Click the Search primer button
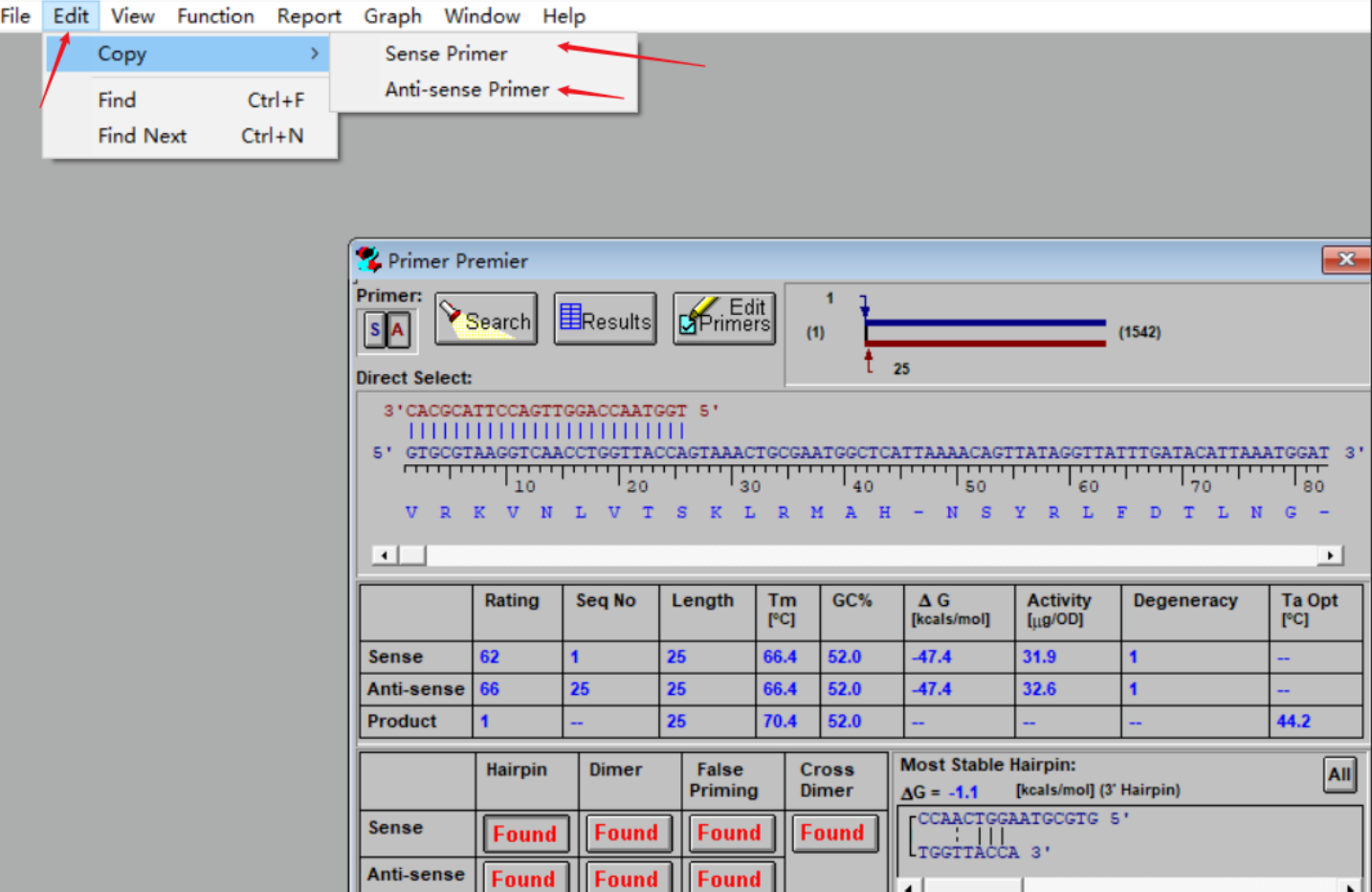The image size is (1372, 892). click(x=486, y=319)
